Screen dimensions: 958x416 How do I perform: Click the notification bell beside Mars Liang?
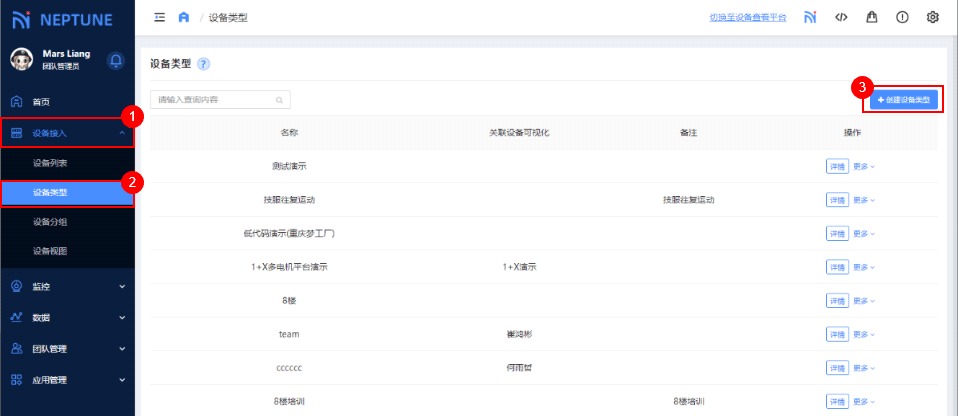click(115, 61)
